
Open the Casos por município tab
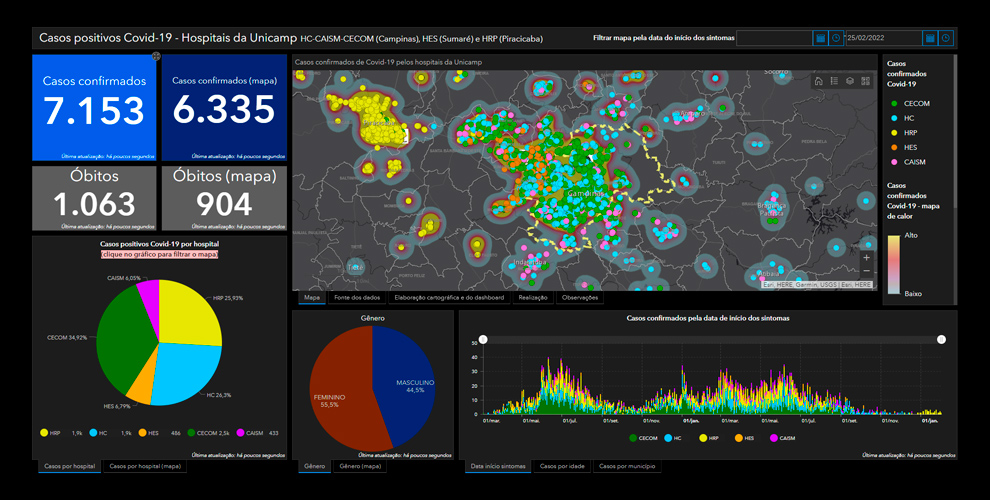pos(626,466)
